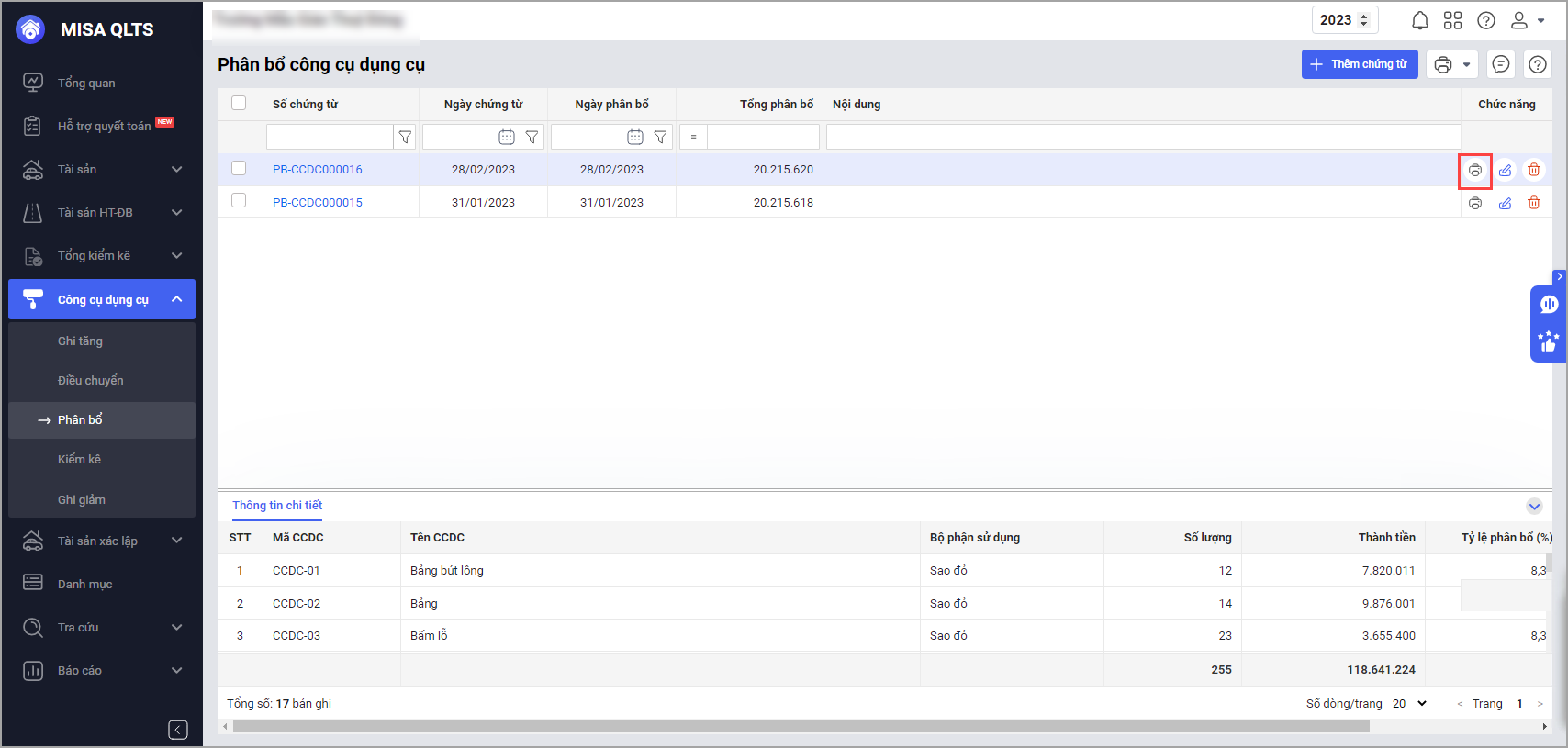Click the help question icon beside feedback
This screenshot has height=748, width=1568.
pos(1538,64)
